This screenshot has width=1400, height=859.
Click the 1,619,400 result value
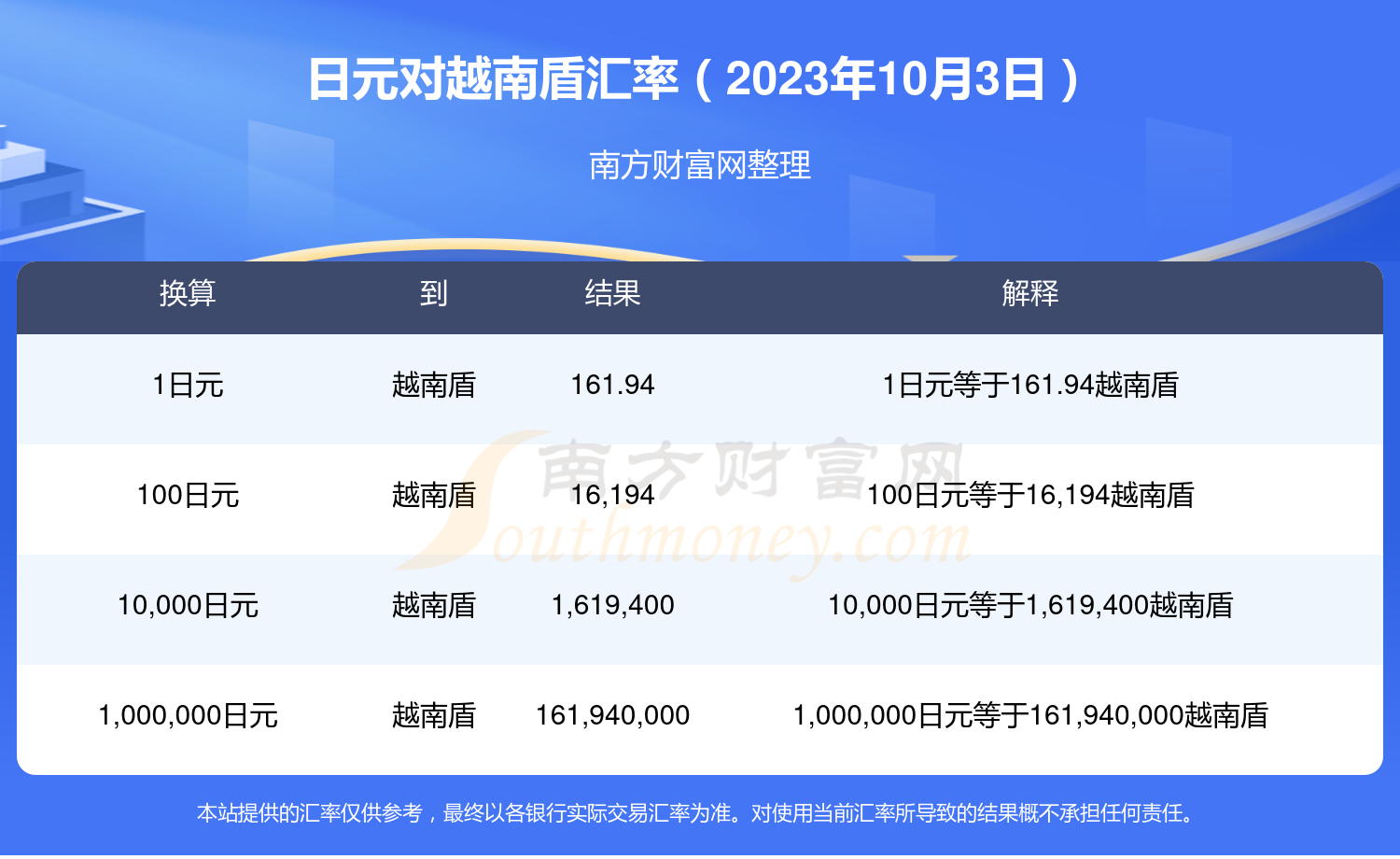tap(612, 605)
